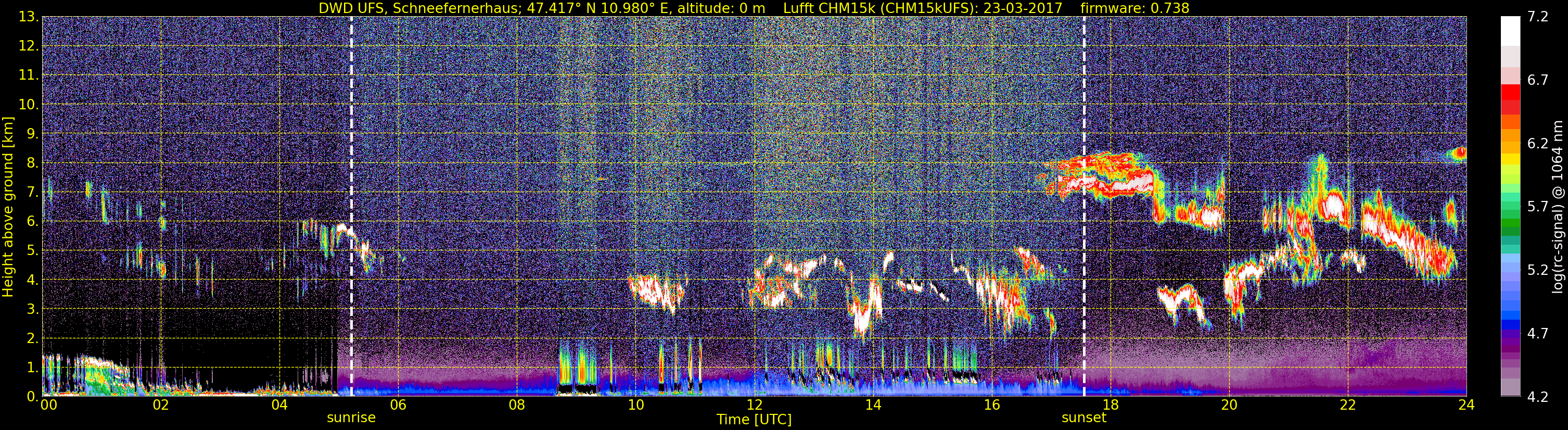The image size is (1568, 430).
Task: Click the "Height above ground [km]" axis label
Action: [8, 207]
